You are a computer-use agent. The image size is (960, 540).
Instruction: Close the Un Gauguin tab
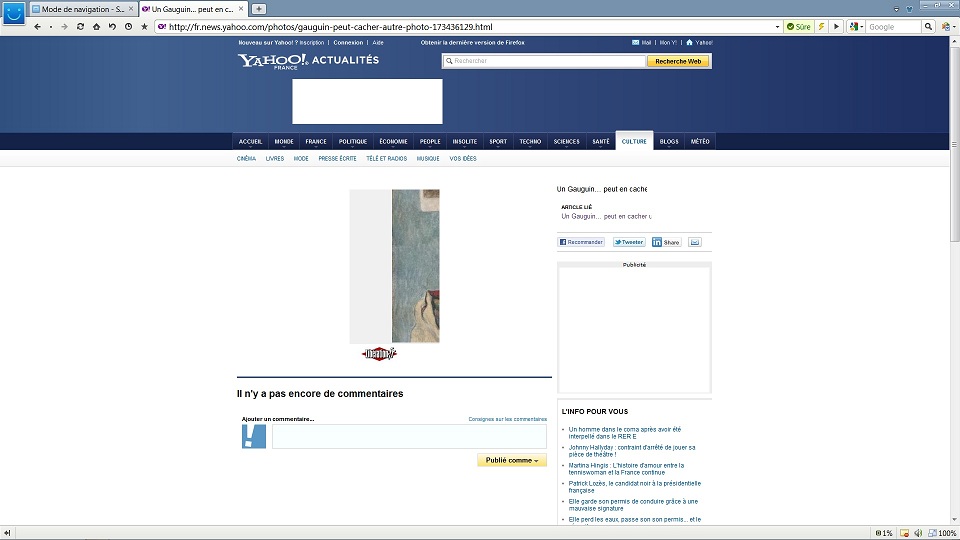pyautogui.click(x=241, y=9)
